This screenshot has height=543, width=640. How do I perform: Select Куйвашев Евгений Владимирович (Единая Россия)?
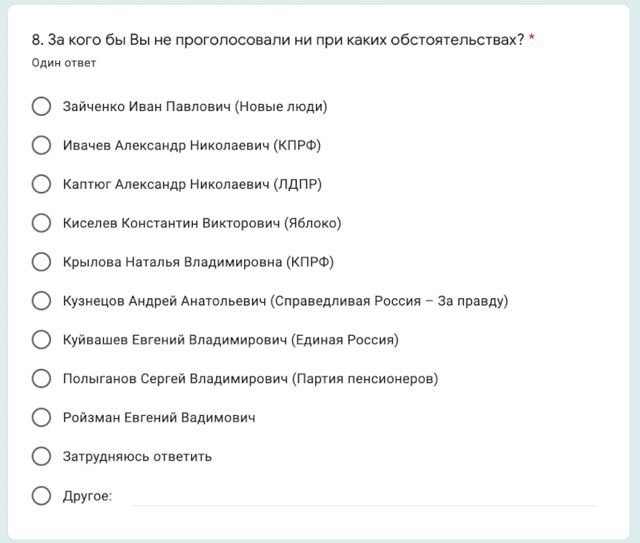click(x=42, y=340)
